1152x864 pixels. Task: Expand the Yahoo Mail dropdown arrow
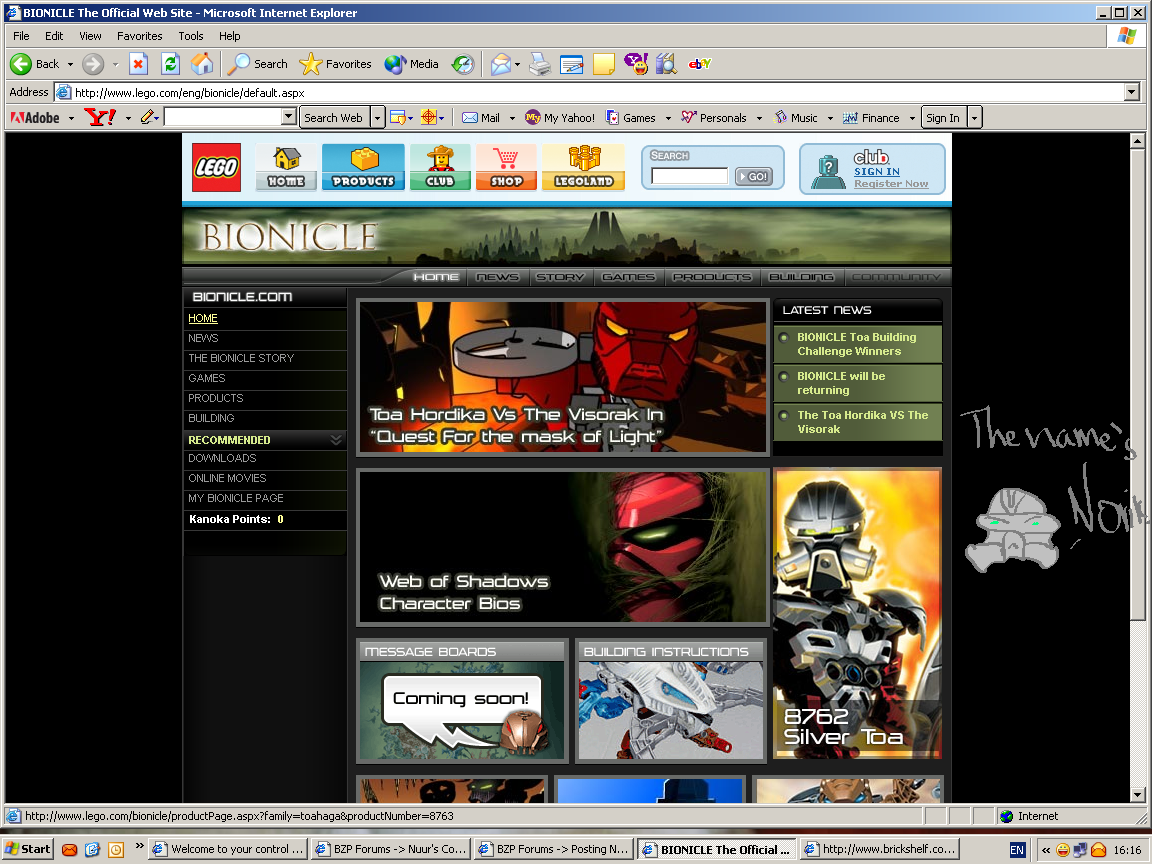(x=512, y=118)
